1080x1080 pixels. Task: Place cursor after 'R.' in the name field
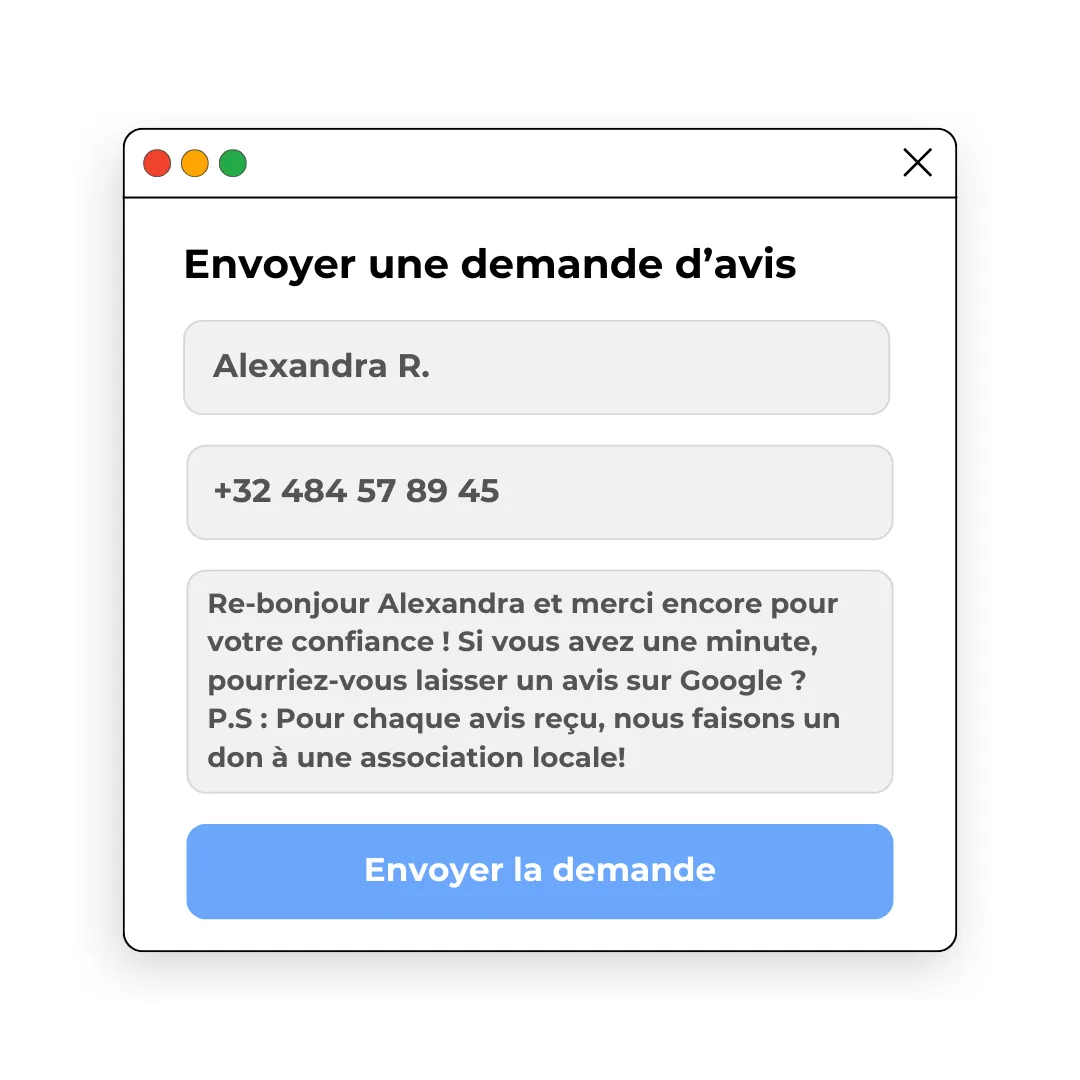(x=431, y=366)
